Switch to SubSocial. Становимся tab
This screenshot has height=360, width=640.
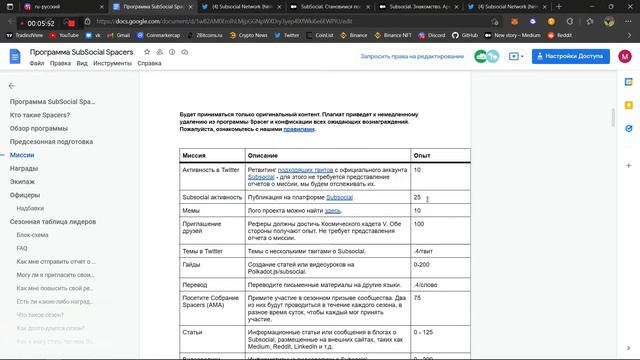(331, 7)
